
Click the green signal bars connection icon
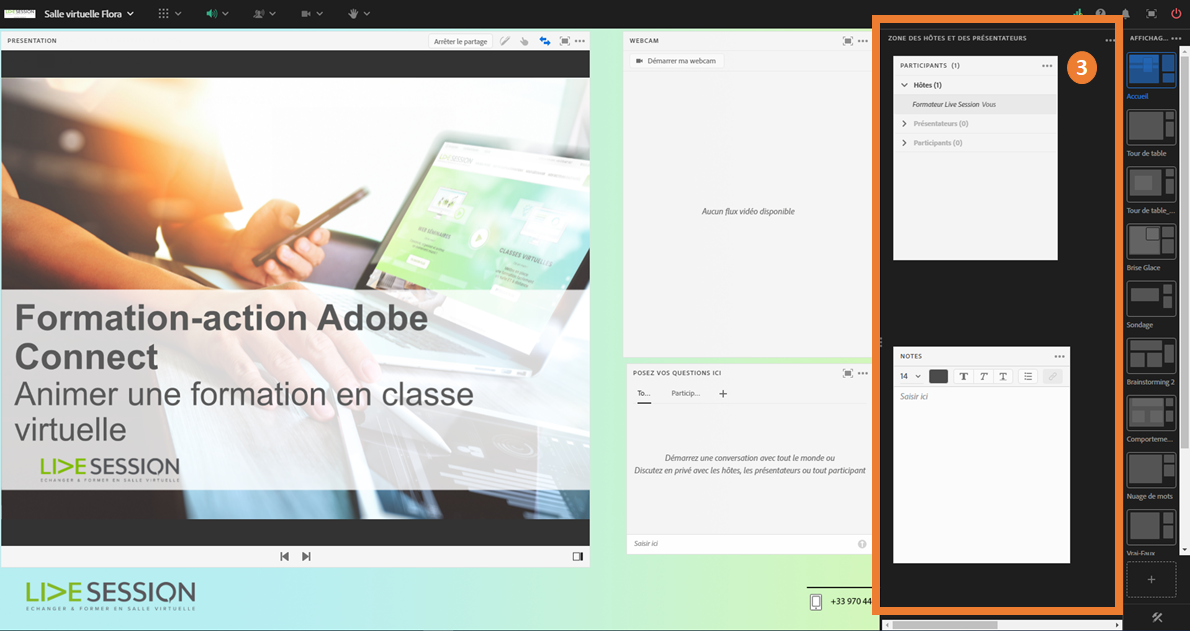1078,14
